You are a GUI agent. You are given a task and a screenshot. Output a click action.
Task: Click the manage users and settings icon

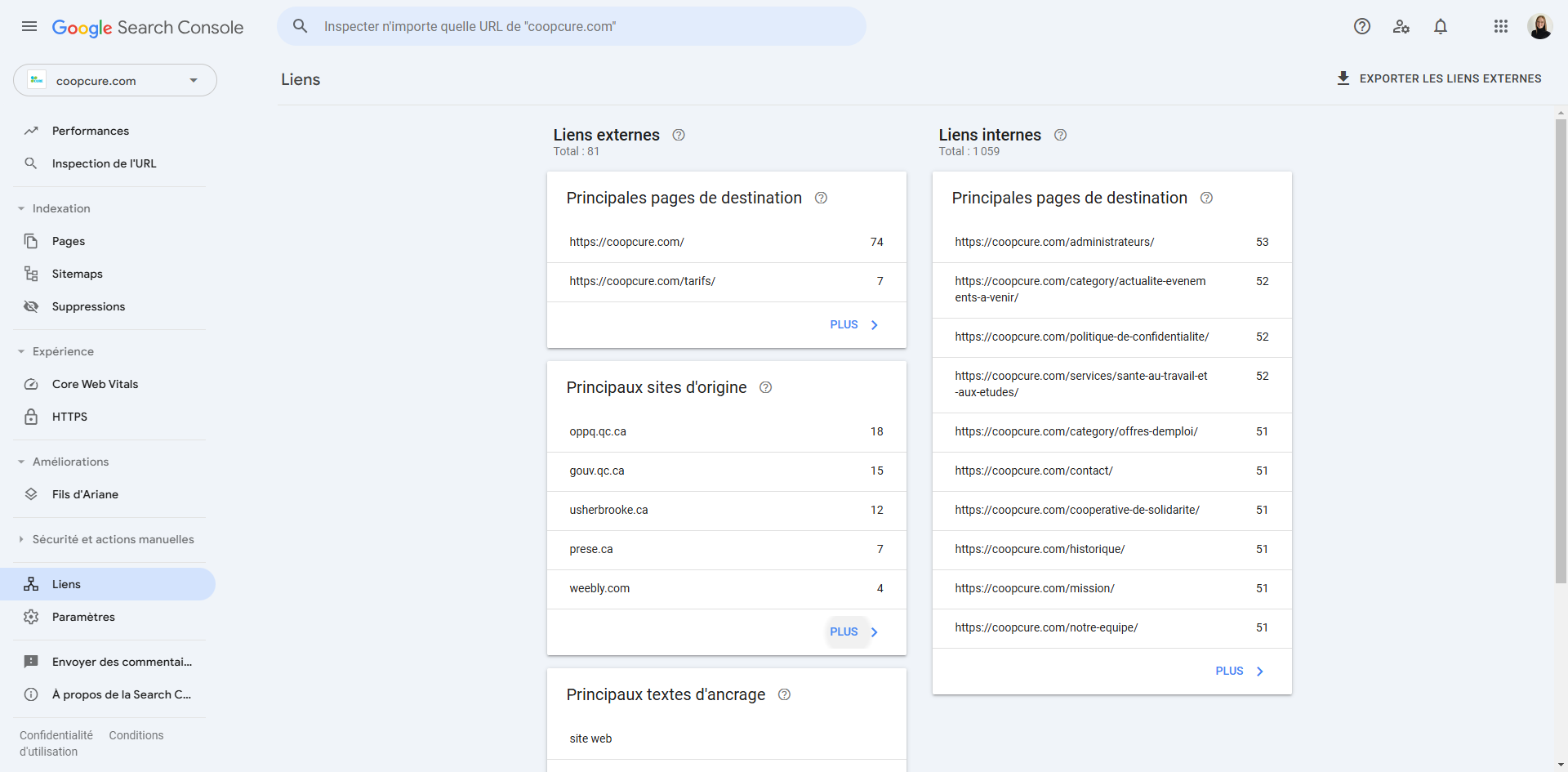click(1401, 26)
